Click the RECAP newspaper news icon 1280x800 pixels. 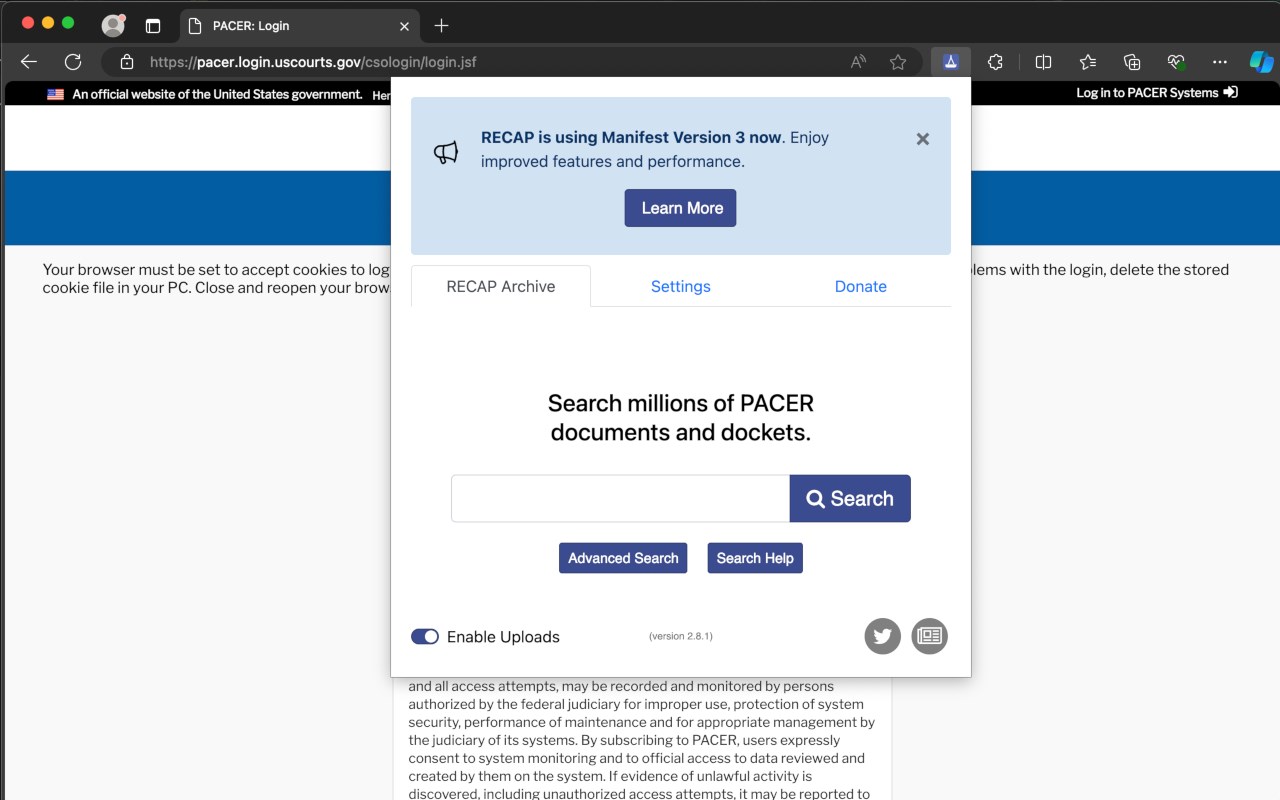pyautogui.click(x=929, y=636)
